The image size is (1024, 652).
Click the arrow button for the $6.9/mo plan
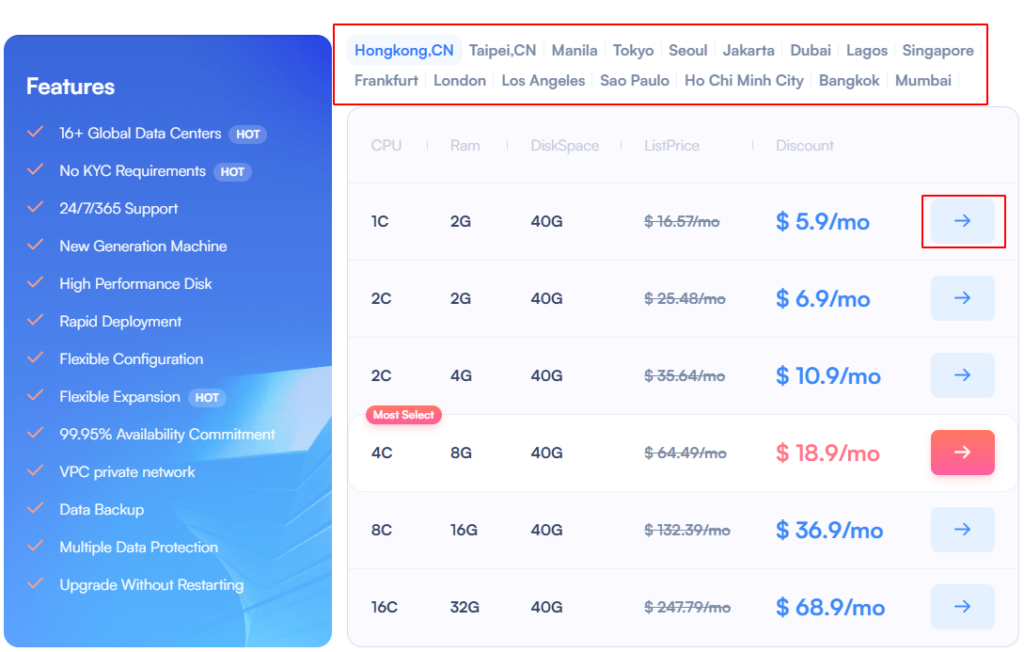click(962, 298)
